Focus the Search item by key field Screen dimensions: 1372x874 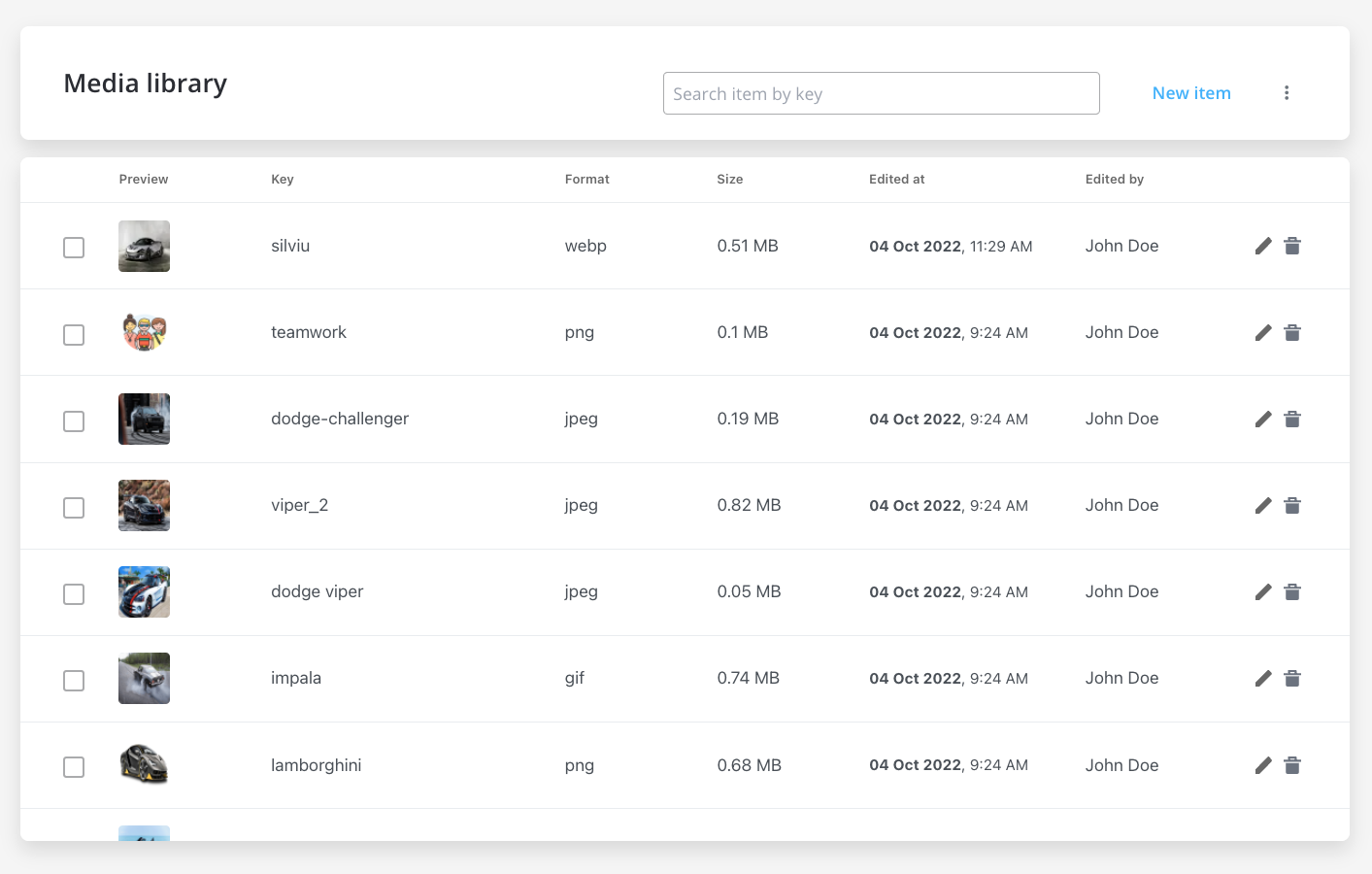881,93
